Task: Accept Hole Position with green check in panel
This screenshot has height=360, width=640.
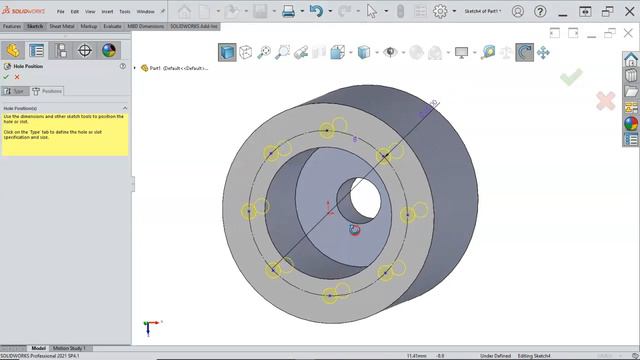Action: point(6,77)
